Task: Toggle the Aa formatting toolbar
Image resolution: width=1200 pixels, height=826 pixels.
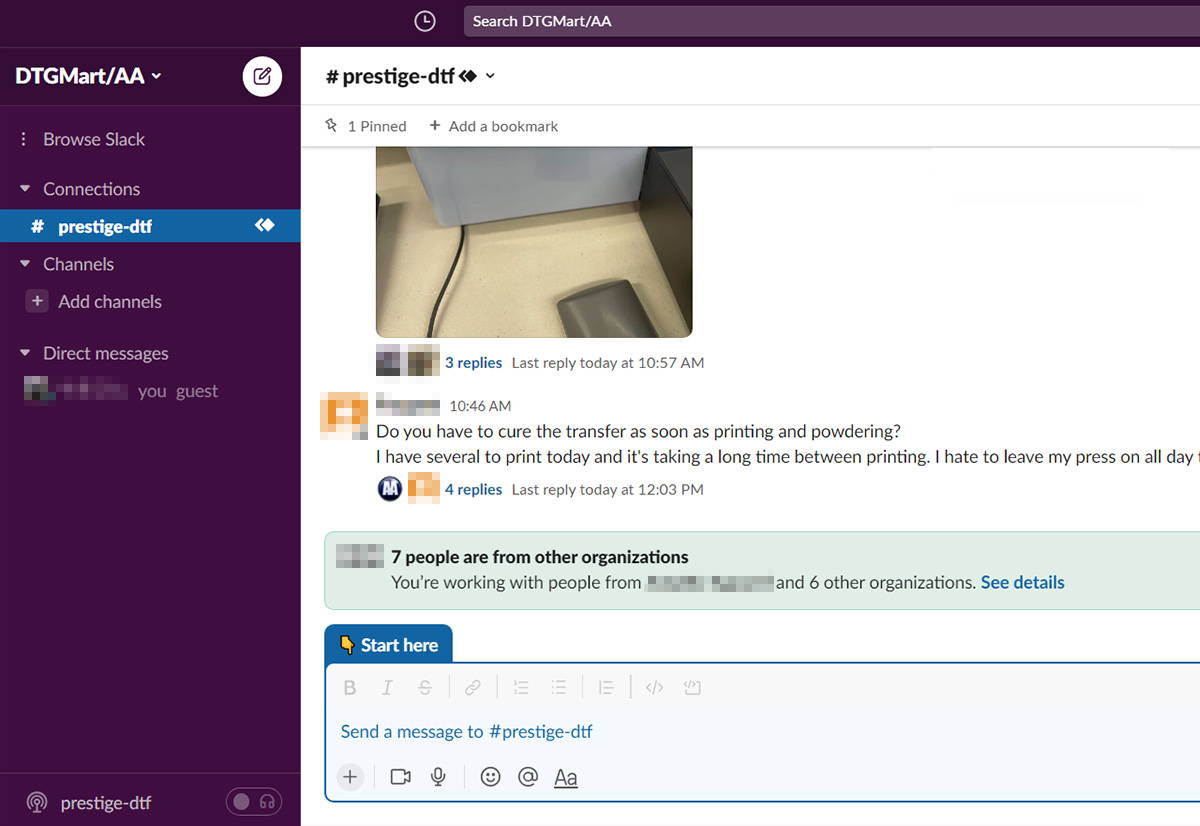Action: 566,777
